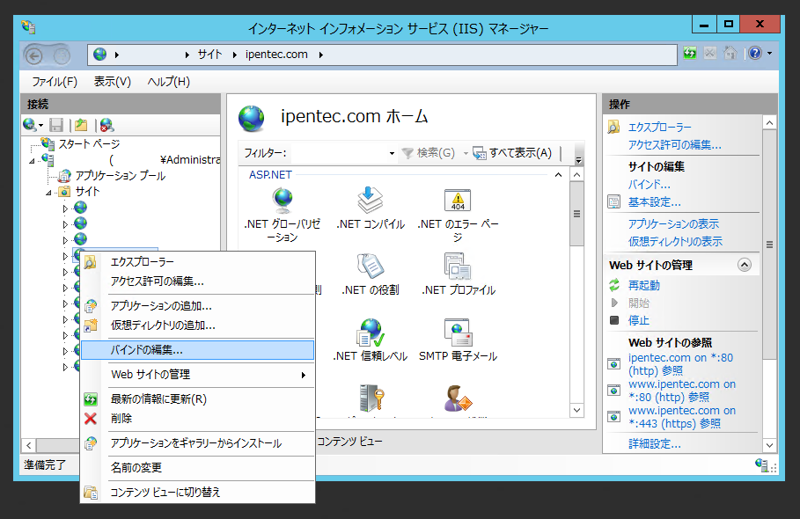Click the create new connection globe icon
The width and height of the screenshot is (800, 519).
[30, 125]
